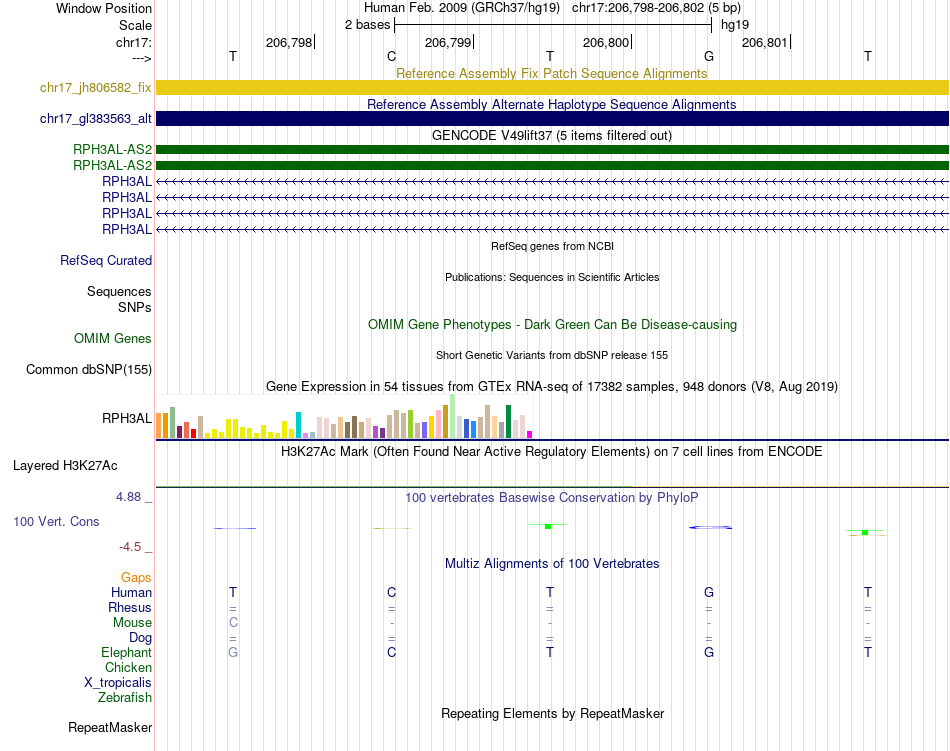
Task: Click the SNPs publications track label
Action: pos(135,308)
